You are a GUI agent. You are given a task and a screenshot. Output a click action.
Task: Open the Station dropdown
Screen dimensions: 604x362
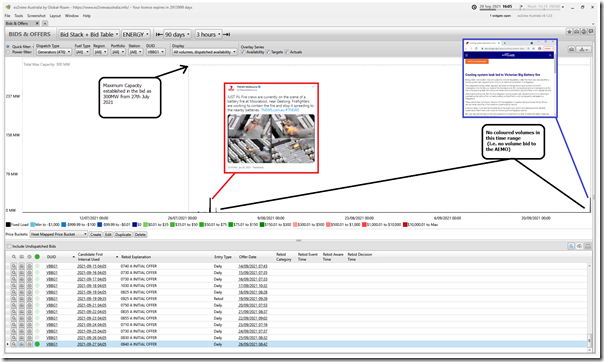click(136, 52)
